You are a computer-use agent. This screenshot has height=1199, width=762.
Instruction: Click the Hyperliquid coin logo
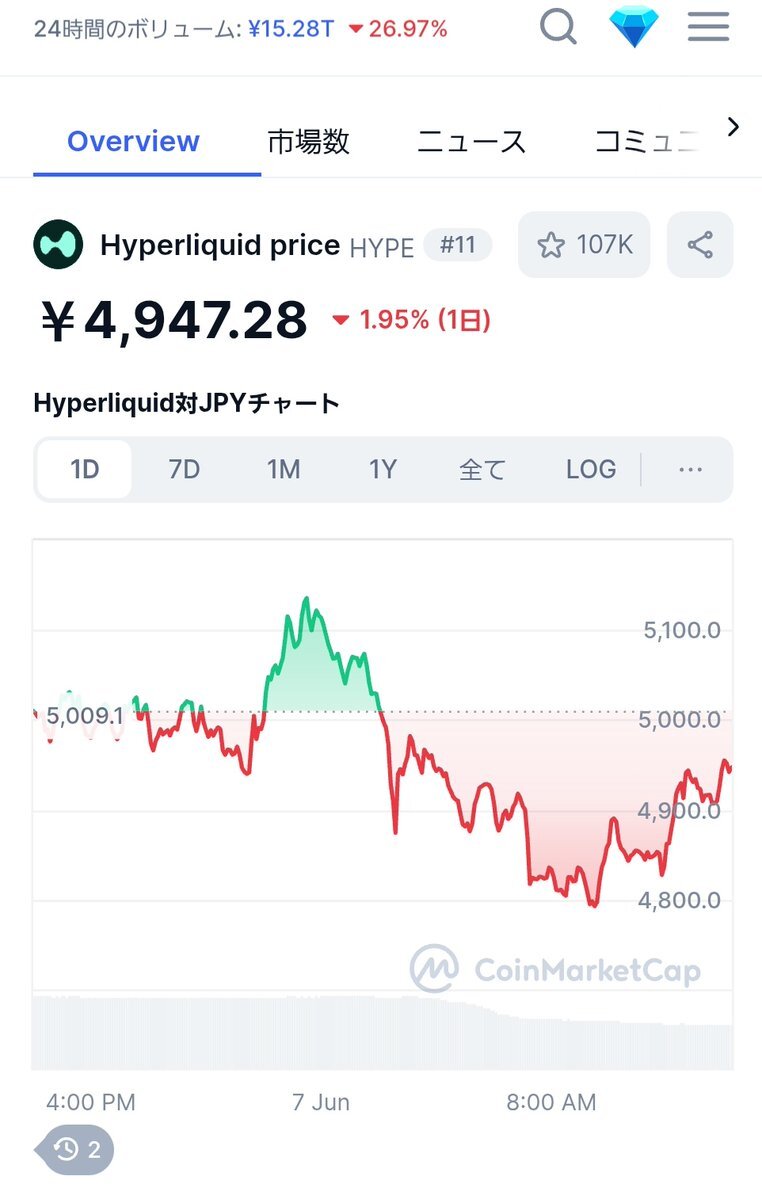(x=58, y=245)
